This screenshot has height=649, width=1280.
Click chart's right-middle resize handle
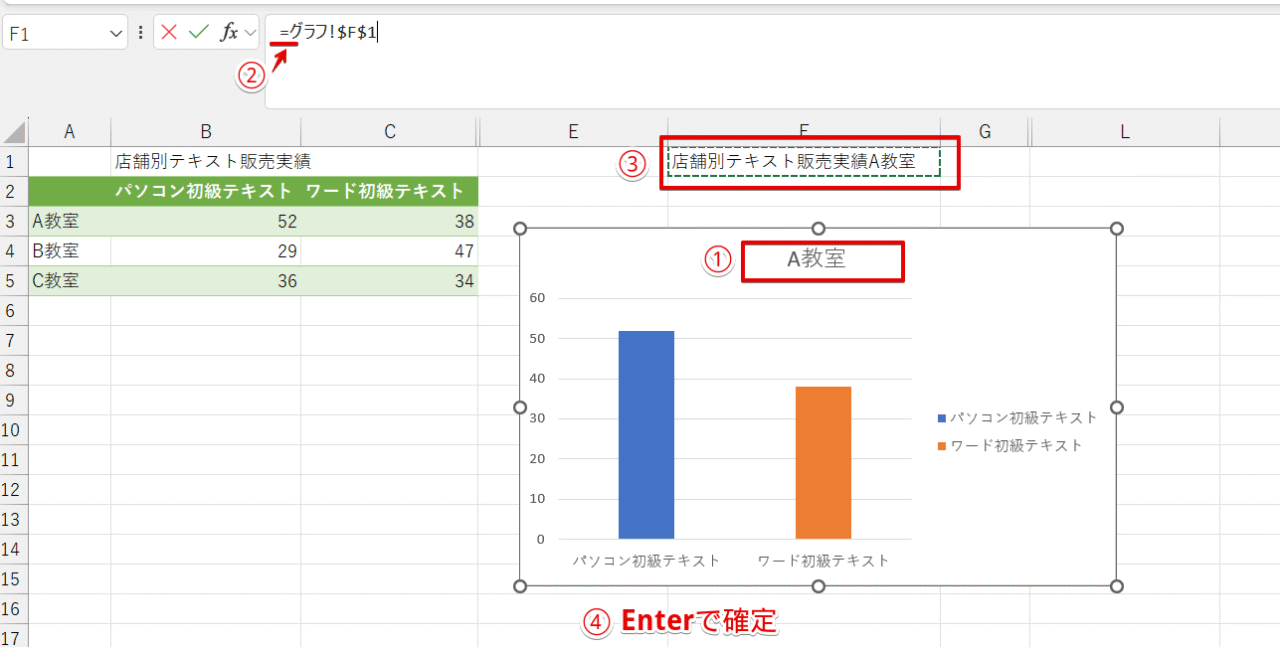pos(1117,407)
